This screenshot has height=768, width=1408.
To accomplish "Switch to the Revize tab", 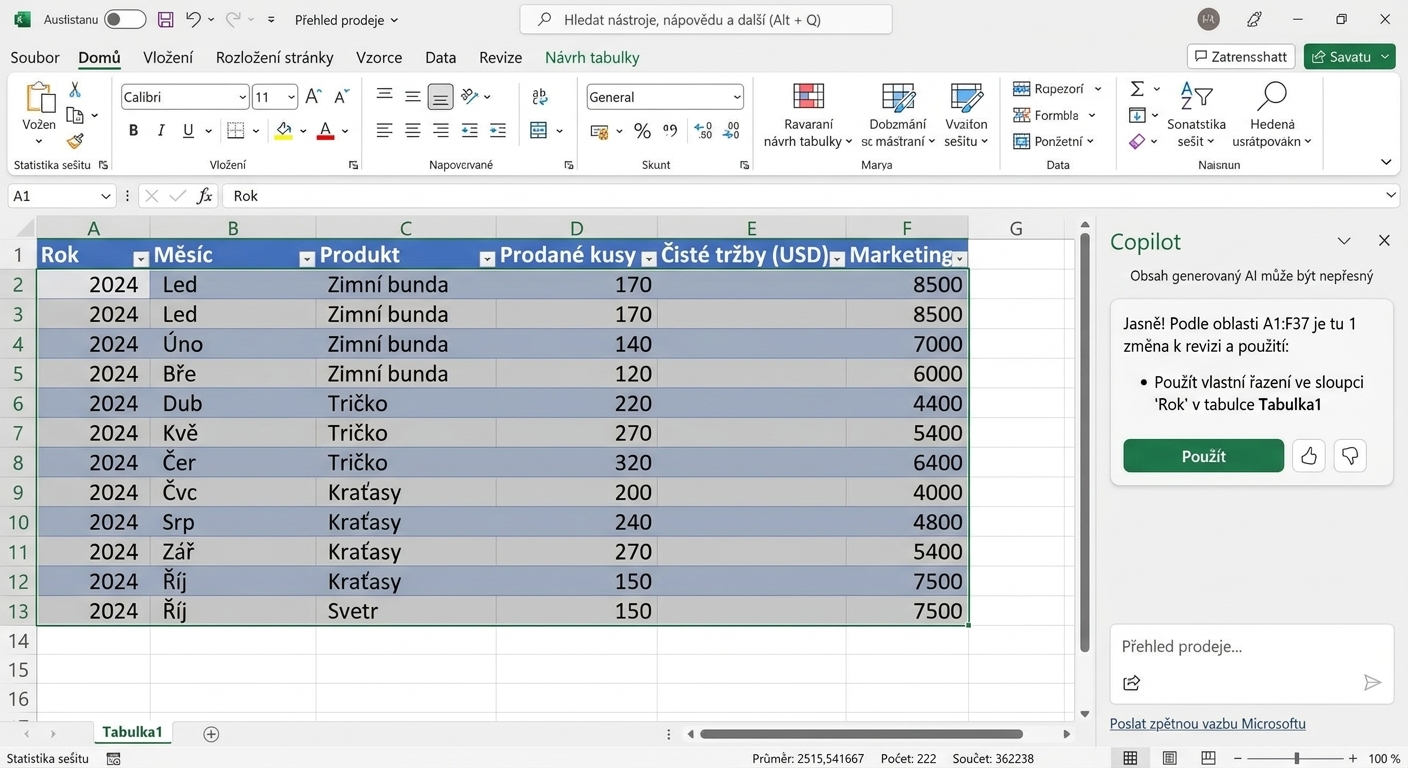I will pyautogui.click(x=500, y=57).
